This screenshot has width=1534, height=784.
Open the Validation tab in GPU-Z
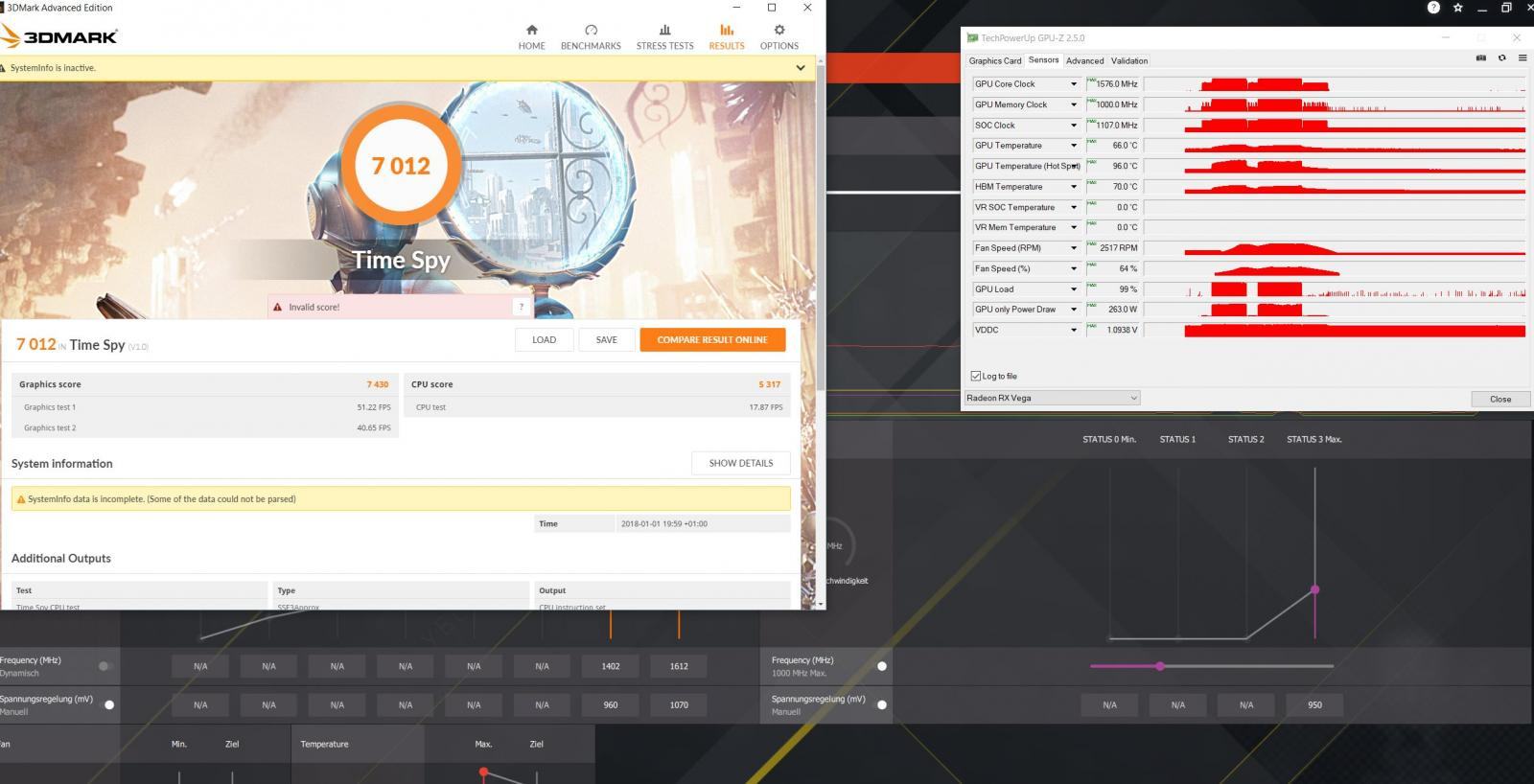pyautogui.click(x=1129, y=60)
